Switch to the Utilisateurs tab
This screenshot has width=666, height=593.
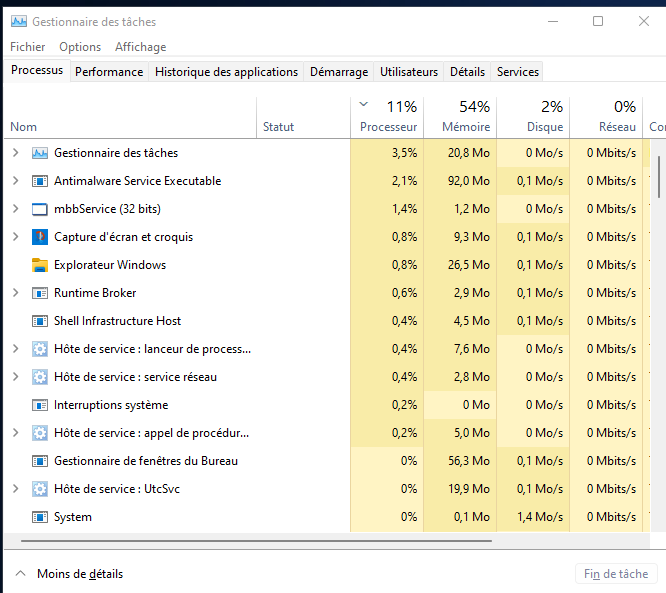pyautogui.click(x=409, y=72)
